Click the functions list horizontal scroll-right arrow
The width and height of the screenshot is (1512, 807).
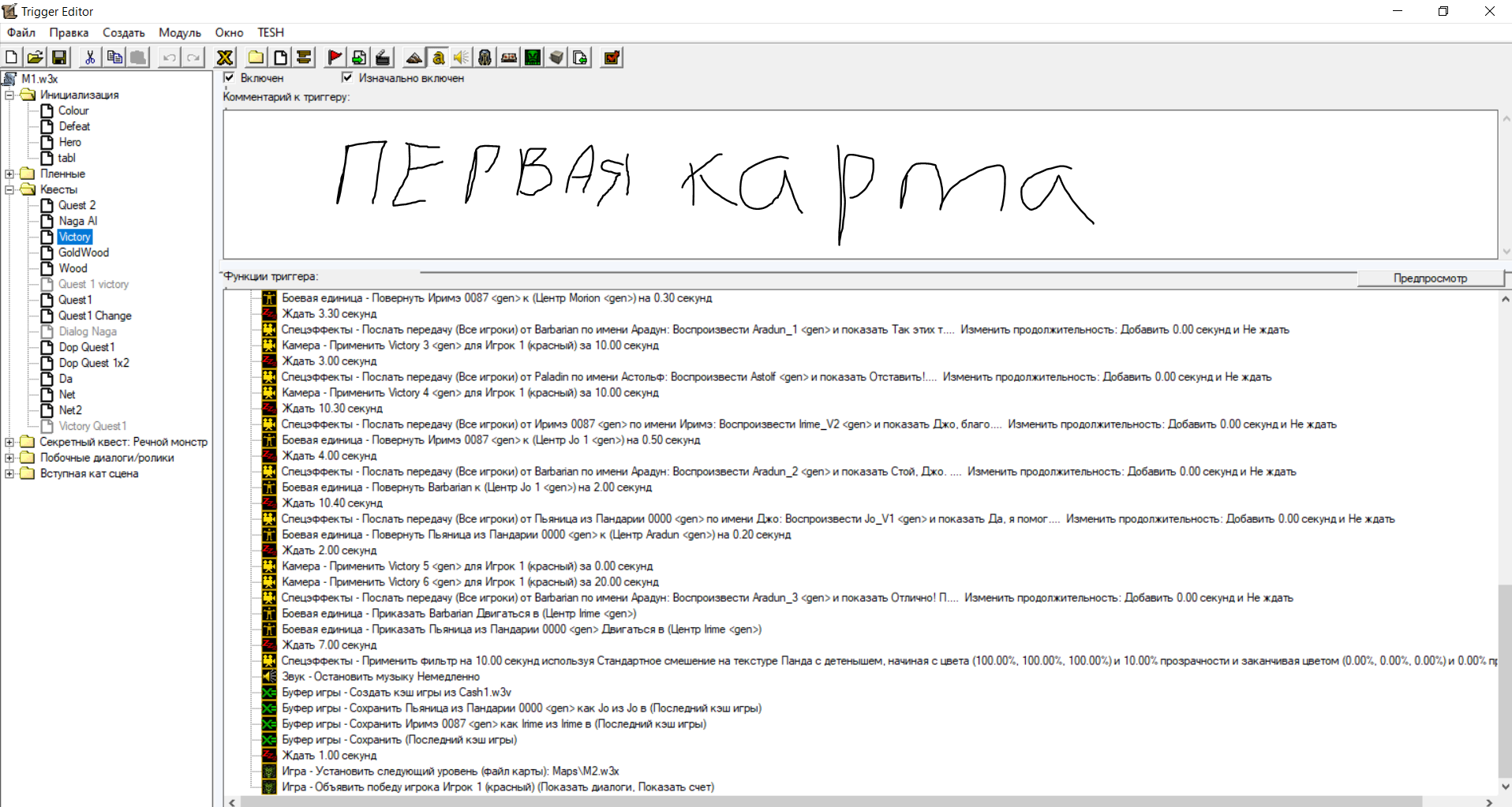(1489, 801)
